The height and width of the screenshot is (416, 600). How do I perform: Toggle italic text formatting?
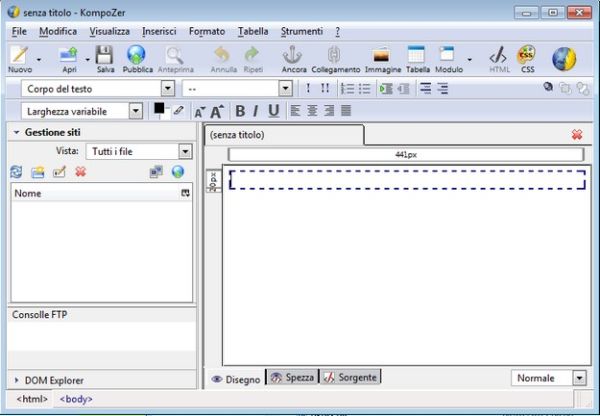pyautogui.click(x=256, y=110)
